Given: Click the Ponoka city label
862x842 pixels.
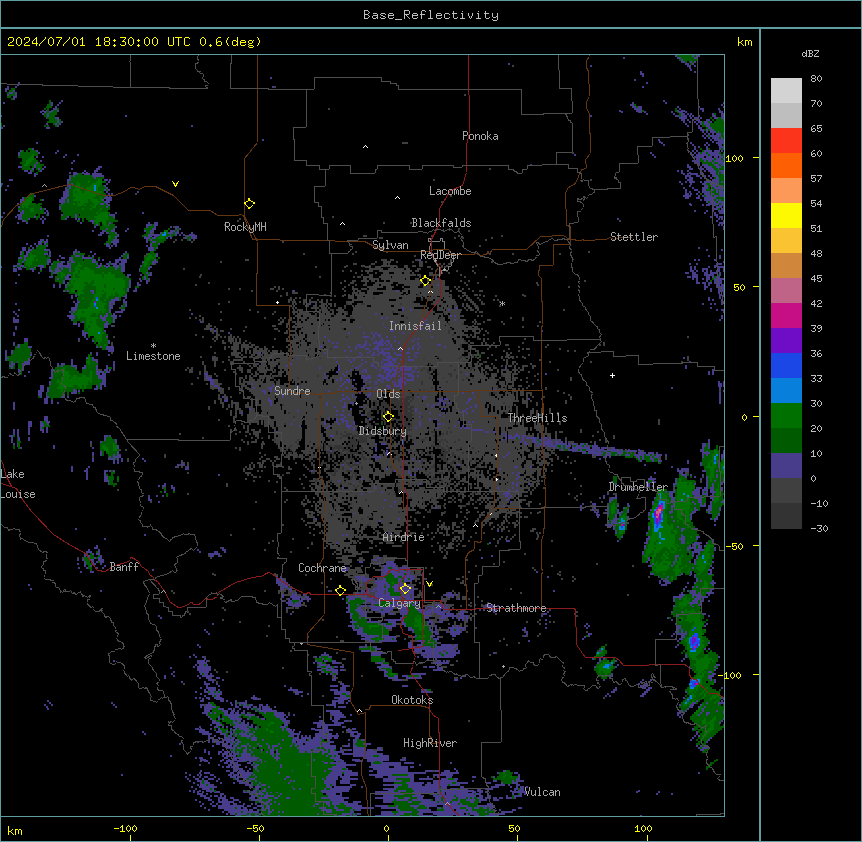Looking at the screenshot, I should (480, 136).
